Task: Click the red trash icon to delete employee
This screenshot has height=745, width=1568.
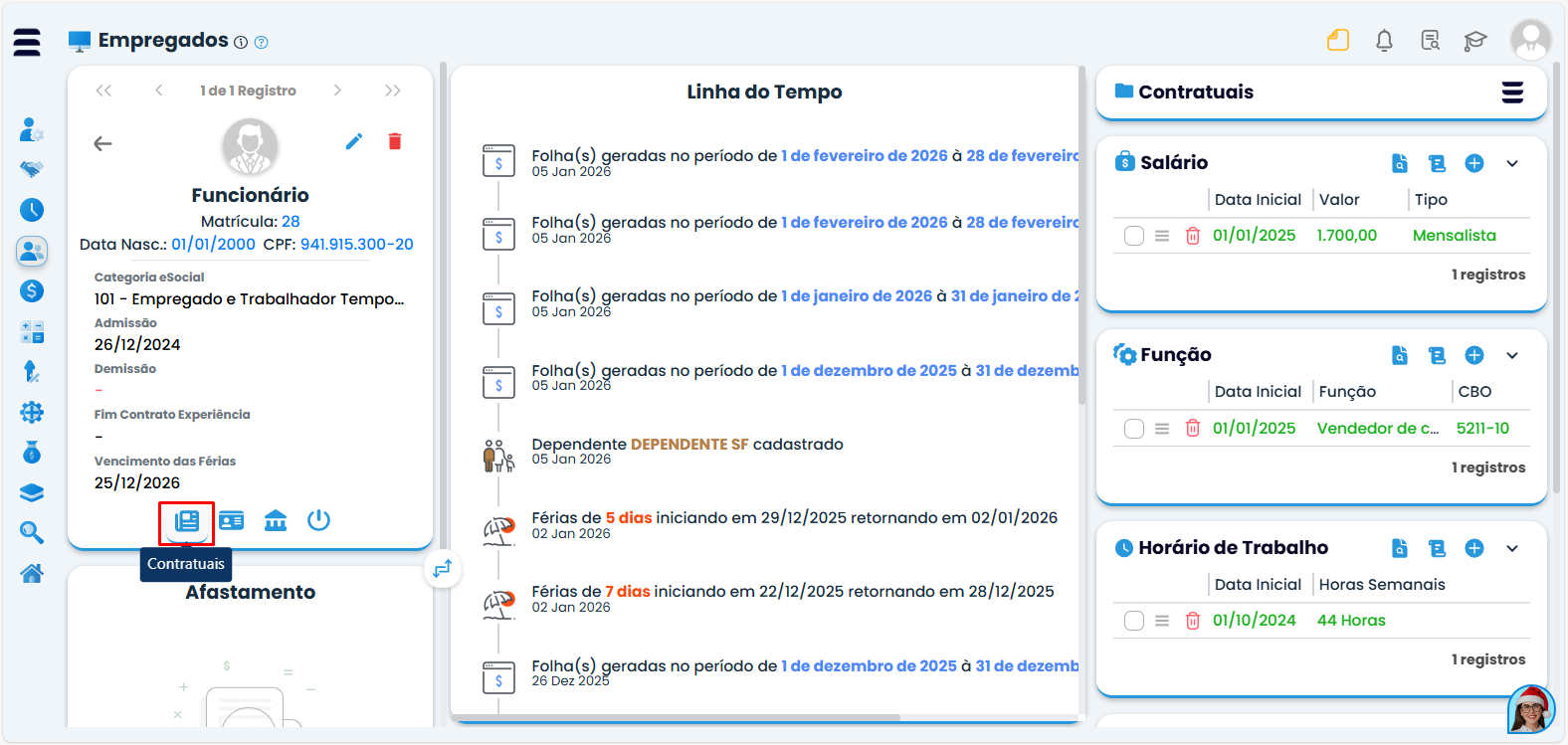Action: point(395,141)
